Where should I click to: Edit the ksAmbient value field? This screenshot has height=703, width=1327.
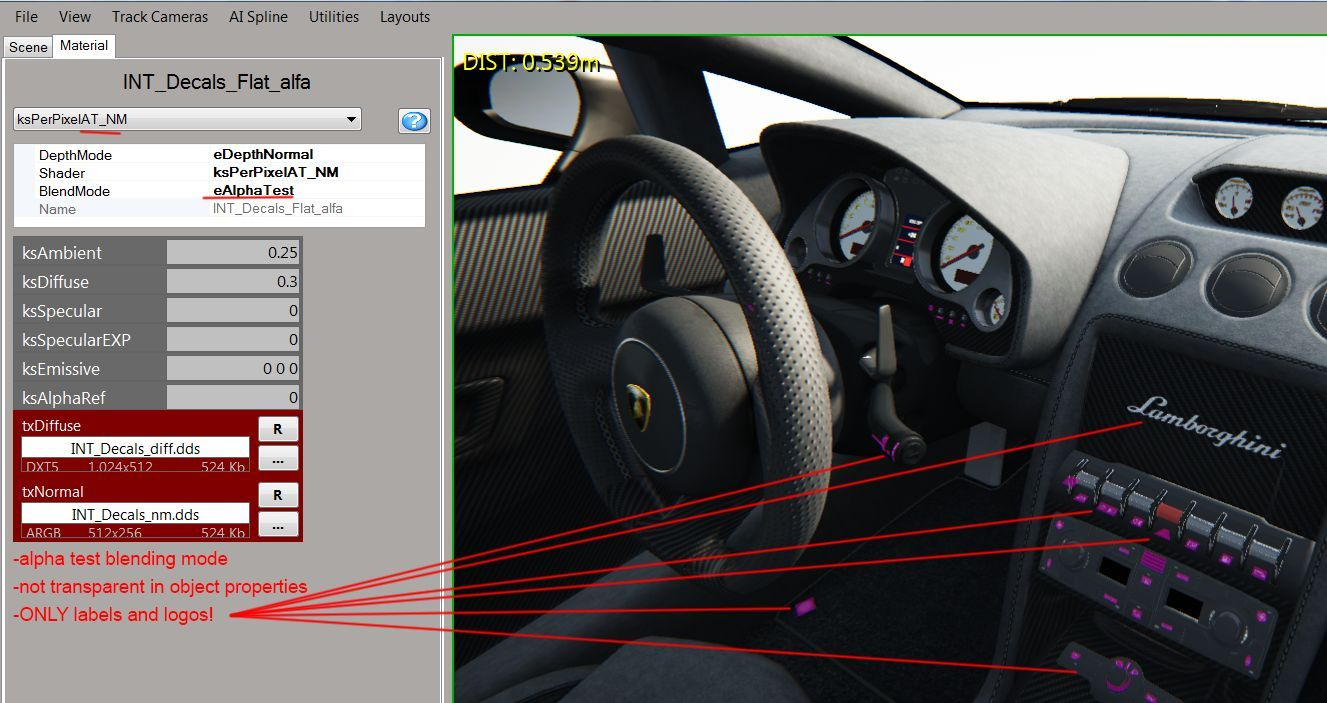[x=234, y=253]
